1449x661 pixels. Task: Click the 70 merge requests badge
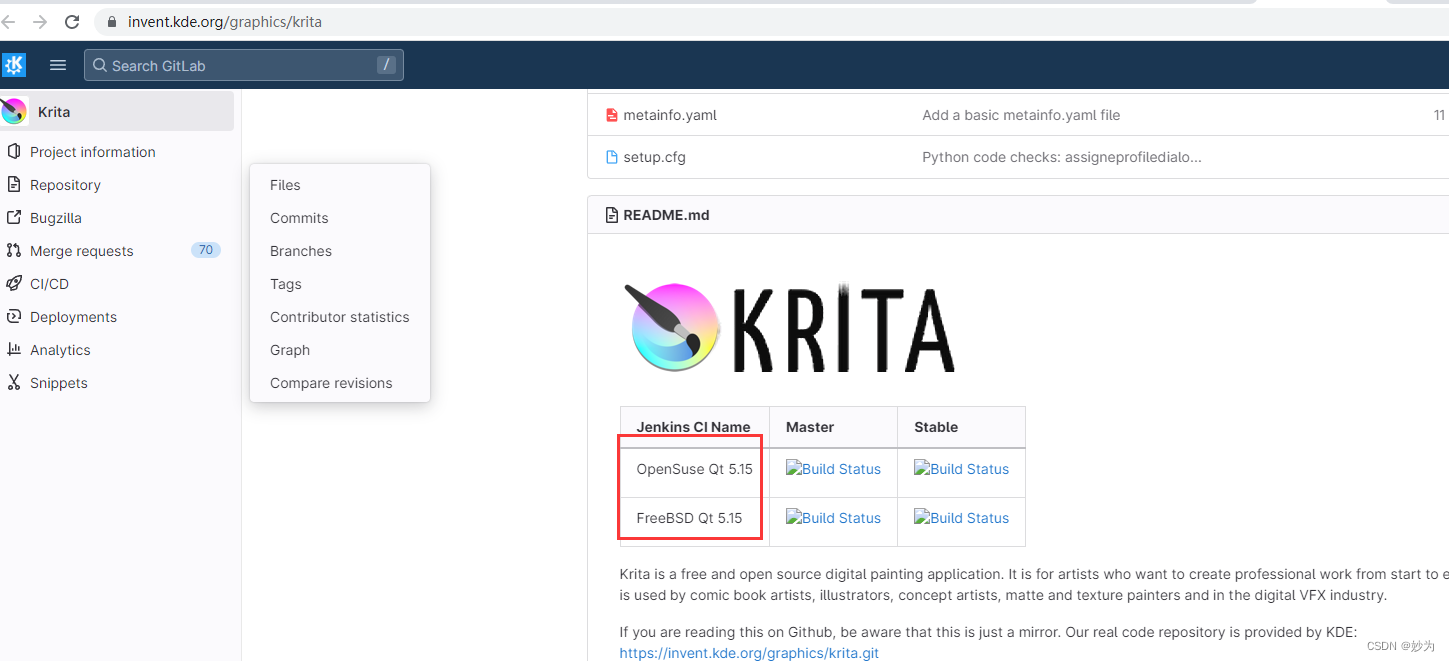206,250
